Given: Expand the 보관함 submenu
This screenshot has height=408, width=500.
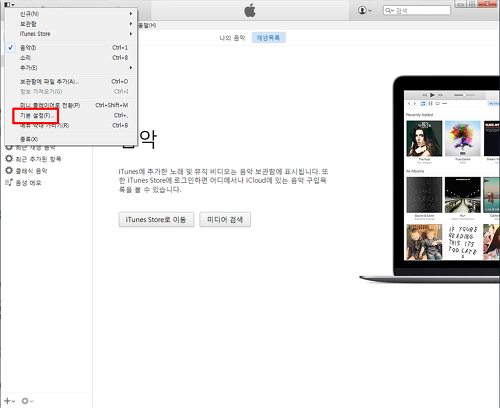Looking at the screenshot, I should click(x=71, y=24).
